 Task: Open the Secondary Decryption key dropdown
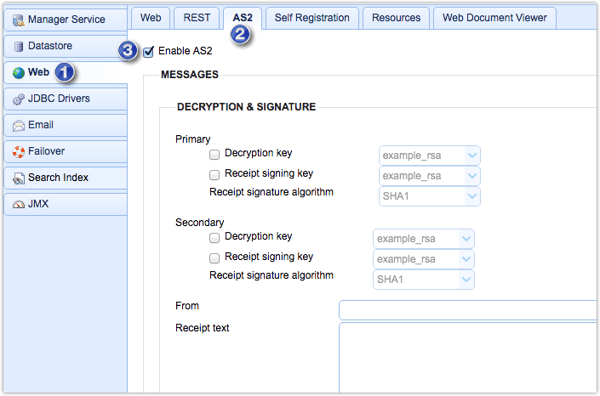424,239
